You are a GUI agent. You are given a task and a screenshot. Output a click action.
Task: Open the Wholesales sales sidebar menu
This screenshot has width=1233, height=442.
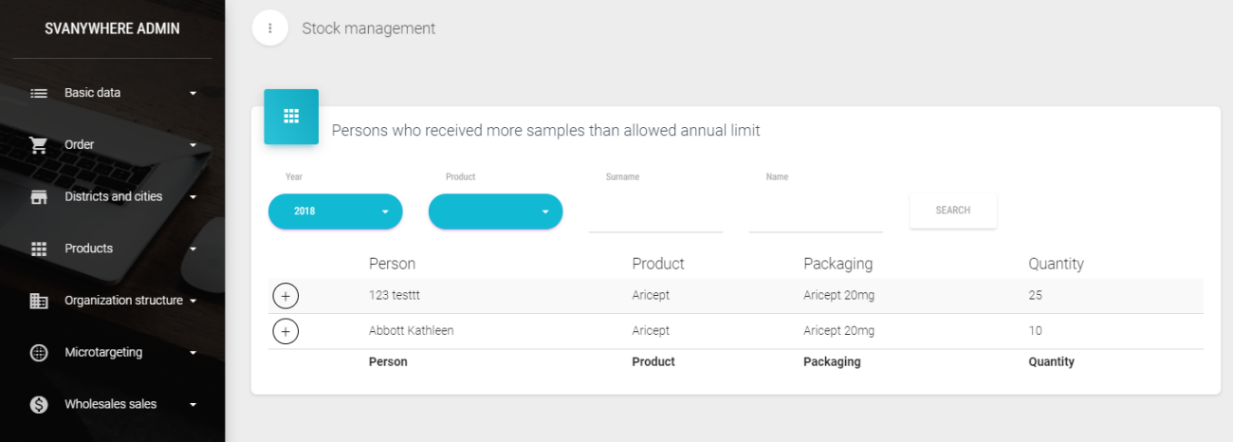(x=111, y=405)
